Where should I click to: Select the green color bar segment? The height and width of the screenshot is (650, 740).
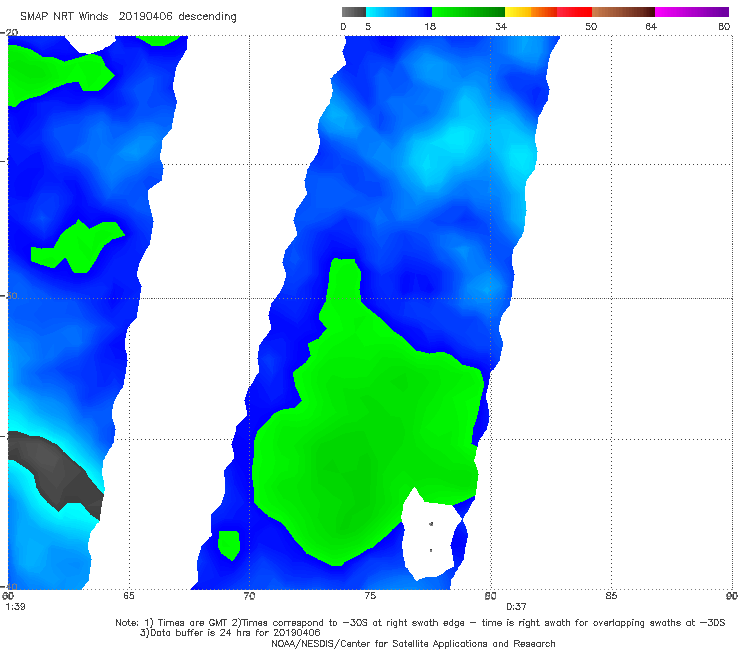(x=468, y=12)
